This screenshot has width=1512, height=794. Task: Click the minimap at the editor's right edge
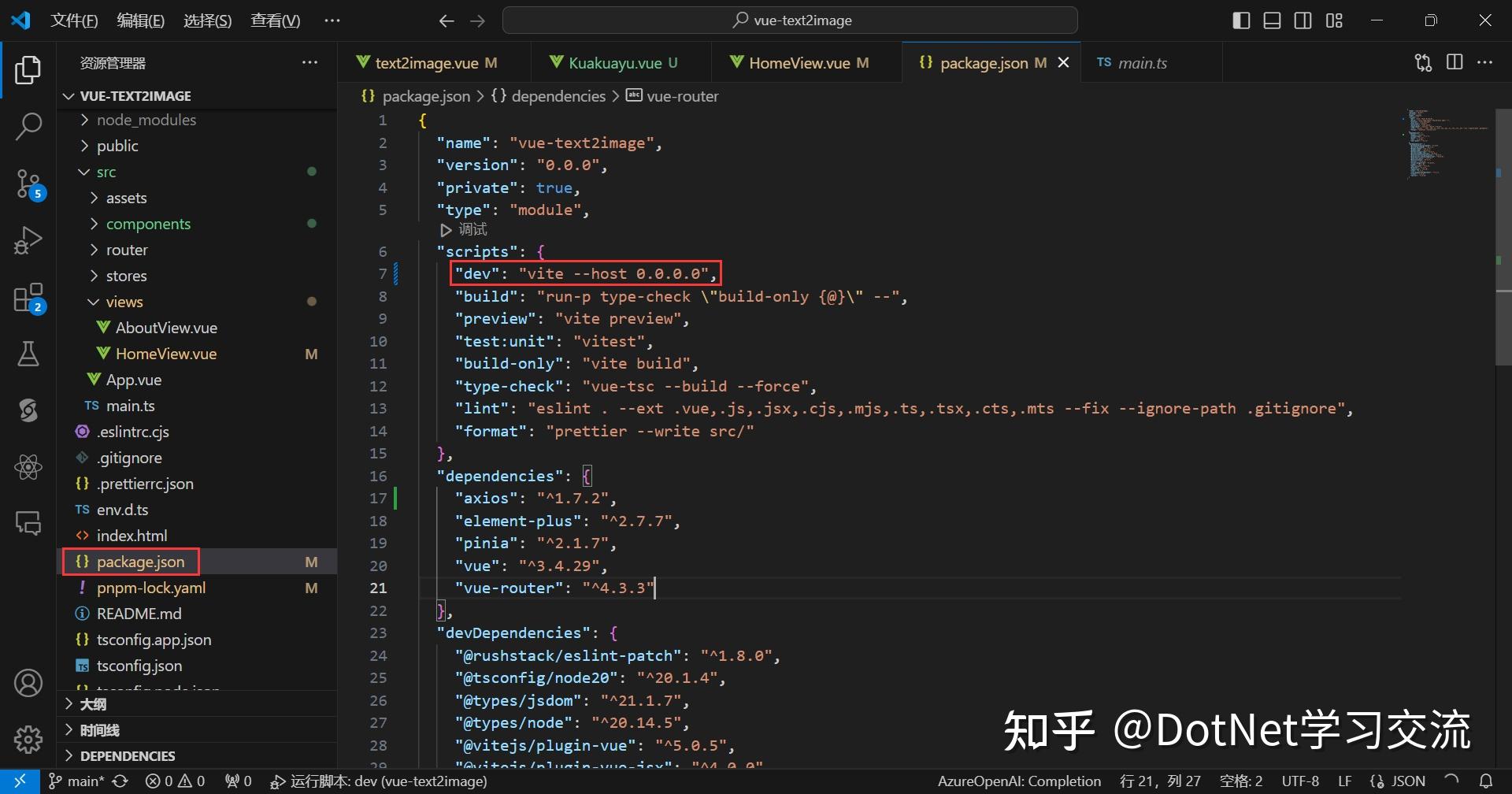click(x=1443, y=146)
